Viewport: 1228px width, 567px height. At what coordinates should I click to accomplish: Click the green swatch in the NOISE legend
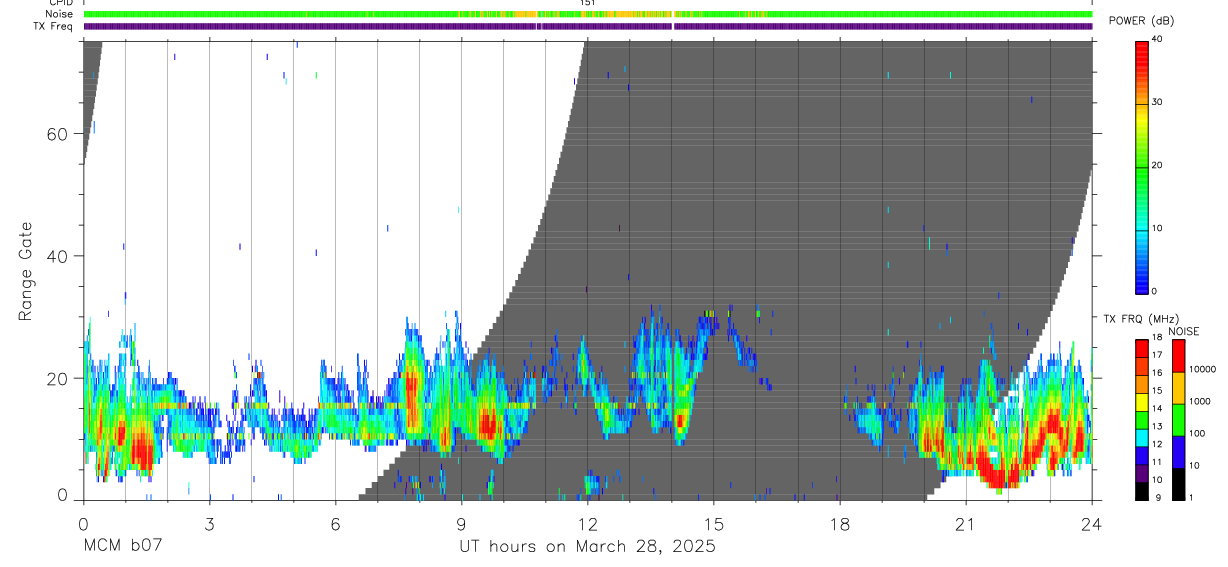[1177, 419]
